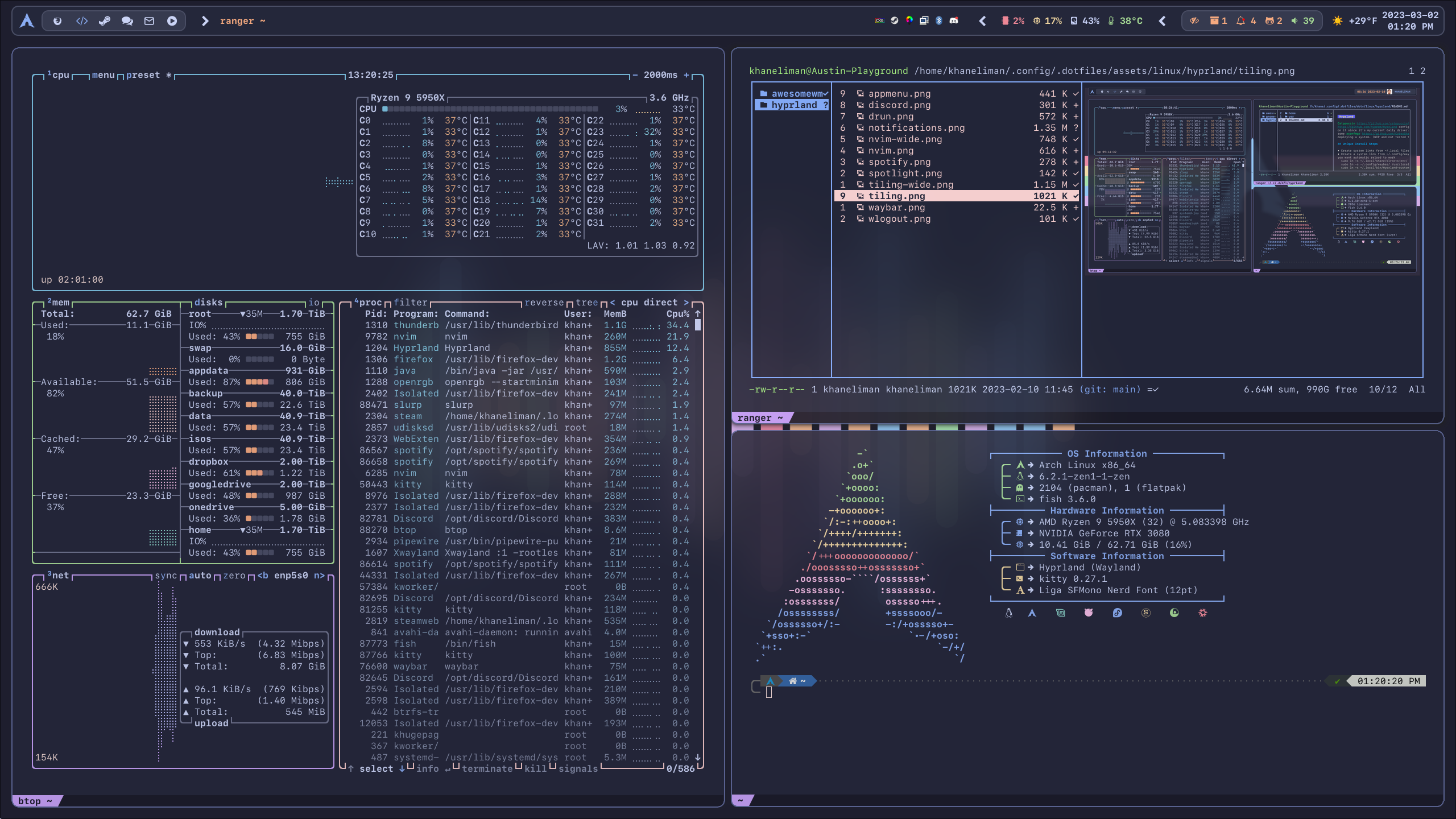Open the Arch Linux launcher icon
This screenshot has width=1456, height=819.
[27, 21]
